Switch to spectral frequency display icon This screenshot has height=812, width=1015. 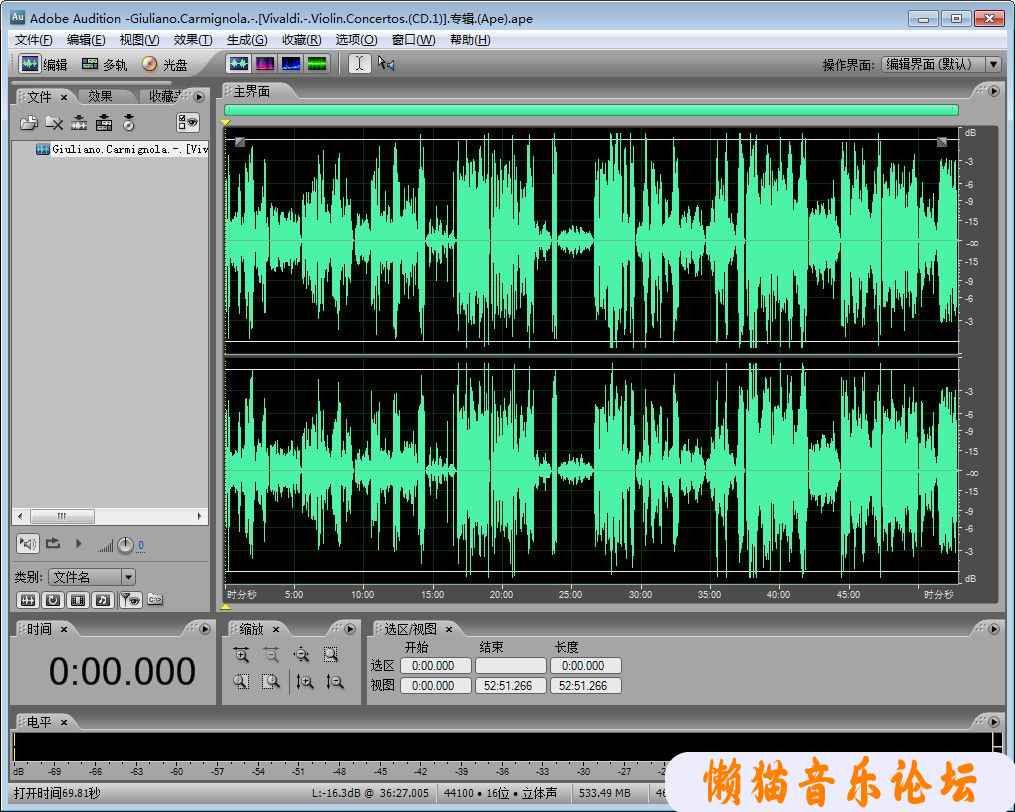[265, 63]
